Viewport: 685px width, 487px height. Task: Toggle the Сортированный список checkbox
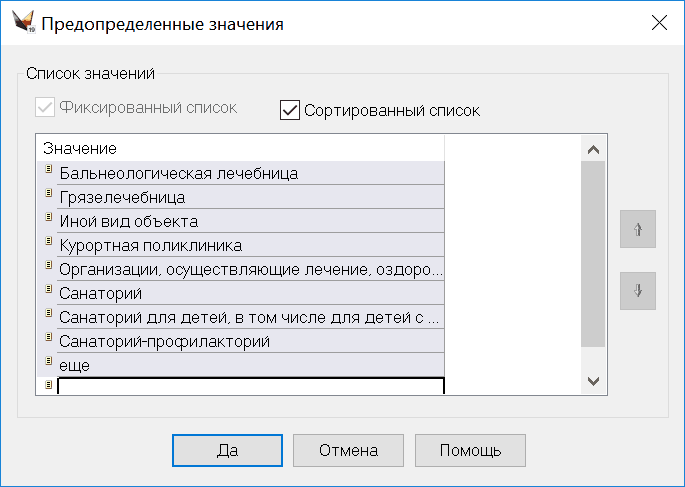click(x=290, y=110)
